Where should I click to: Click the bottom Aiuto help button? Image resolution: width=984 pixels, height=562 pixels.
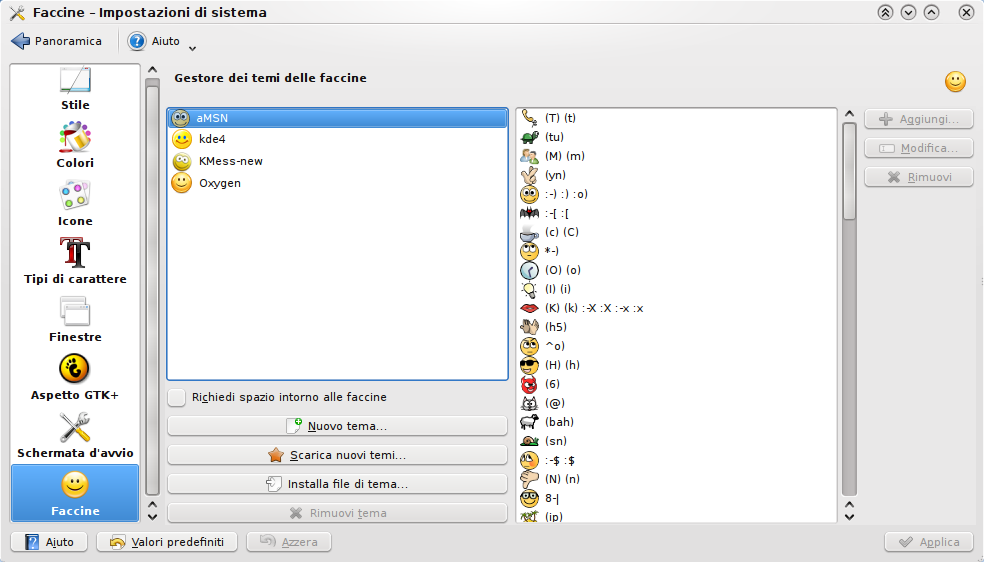click(49, 542)
